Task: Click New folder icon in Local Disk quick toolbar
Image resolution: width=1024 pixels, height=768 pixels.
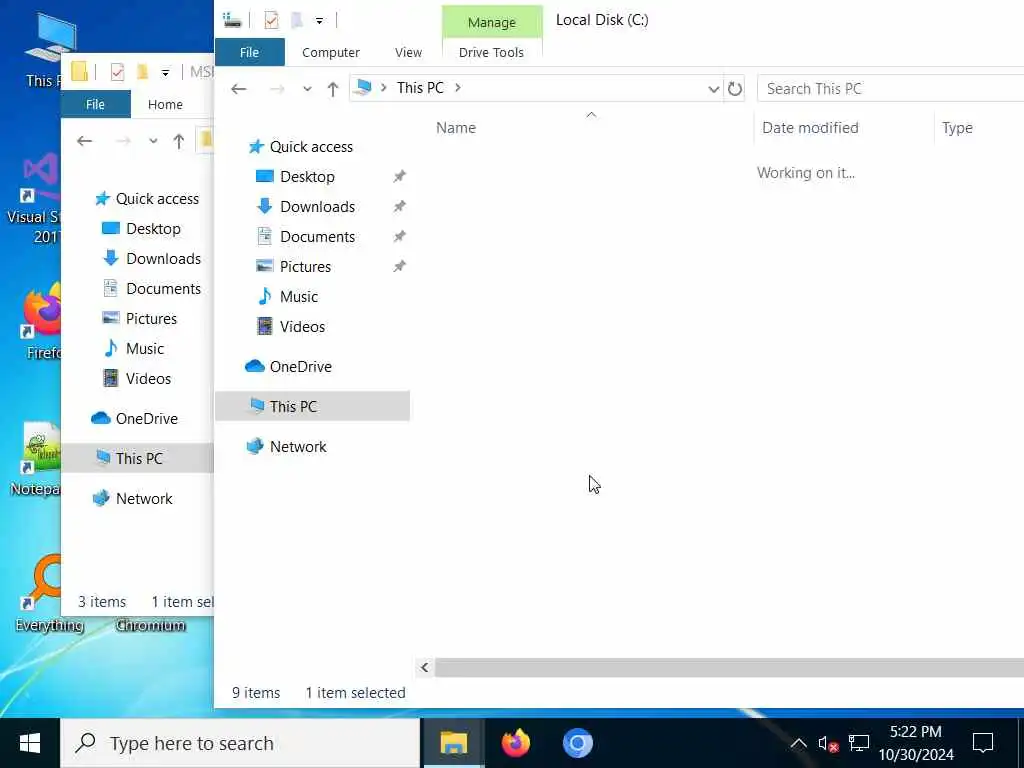Action: click(x=296, y=20)
